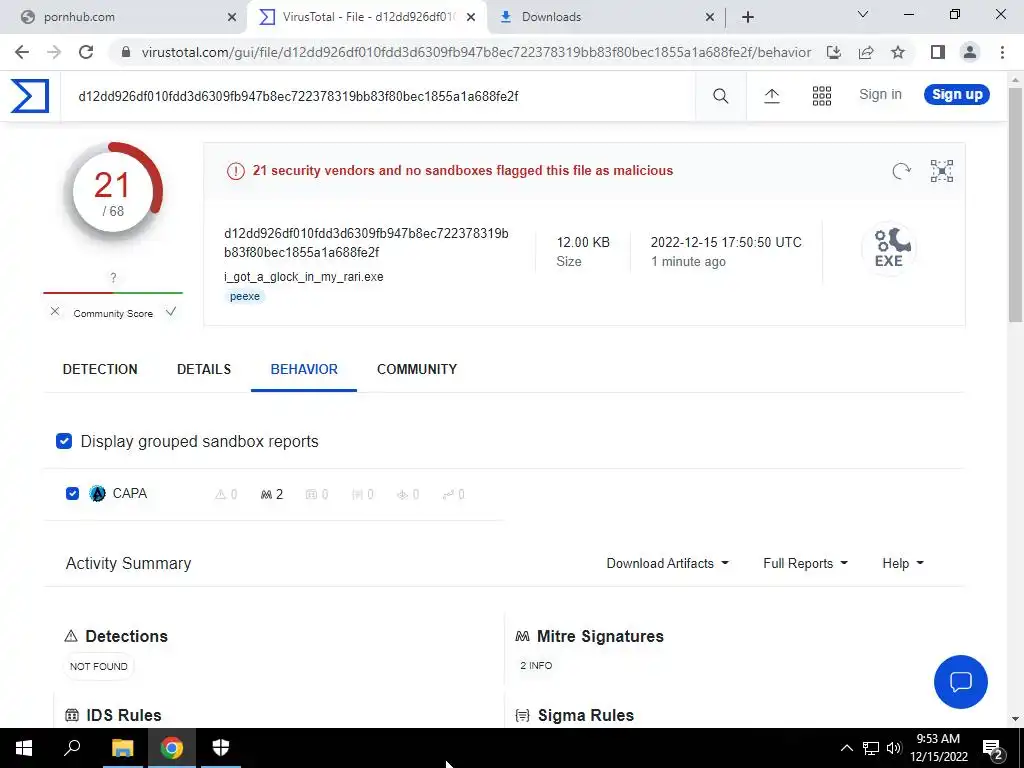Click the 2 INFO Mitre badge
The image size is (1024, 768).
click(x=536, y=665)
